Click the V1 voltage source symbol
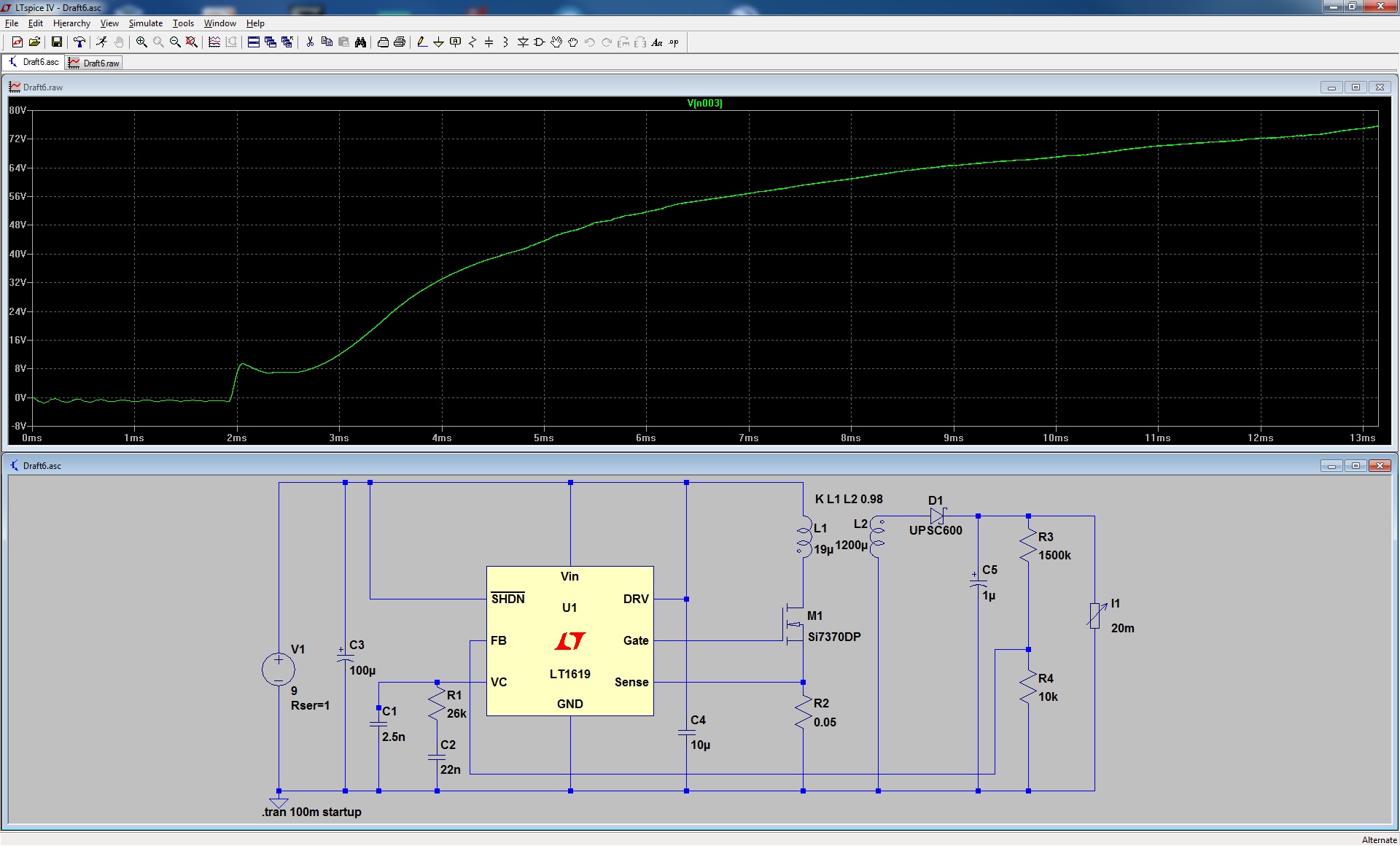Image resolution: width=1400 pixels, height=846 pixels. (x=279, y=670)
